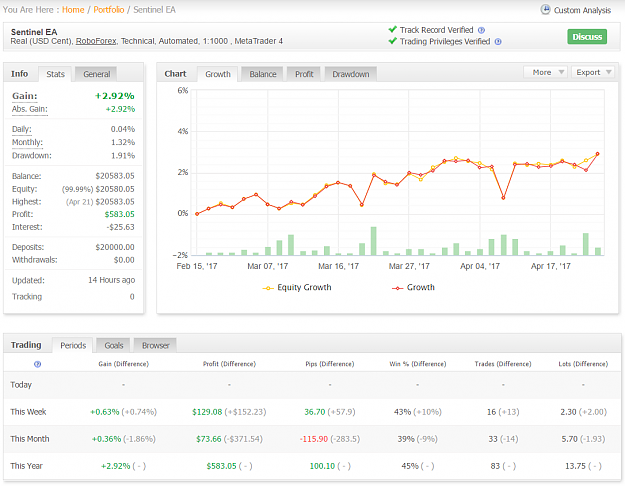The width and height of the screenshot is (625, 486).
Task: Click the Updated value 14 Hours ago
Action: (112, 280)
